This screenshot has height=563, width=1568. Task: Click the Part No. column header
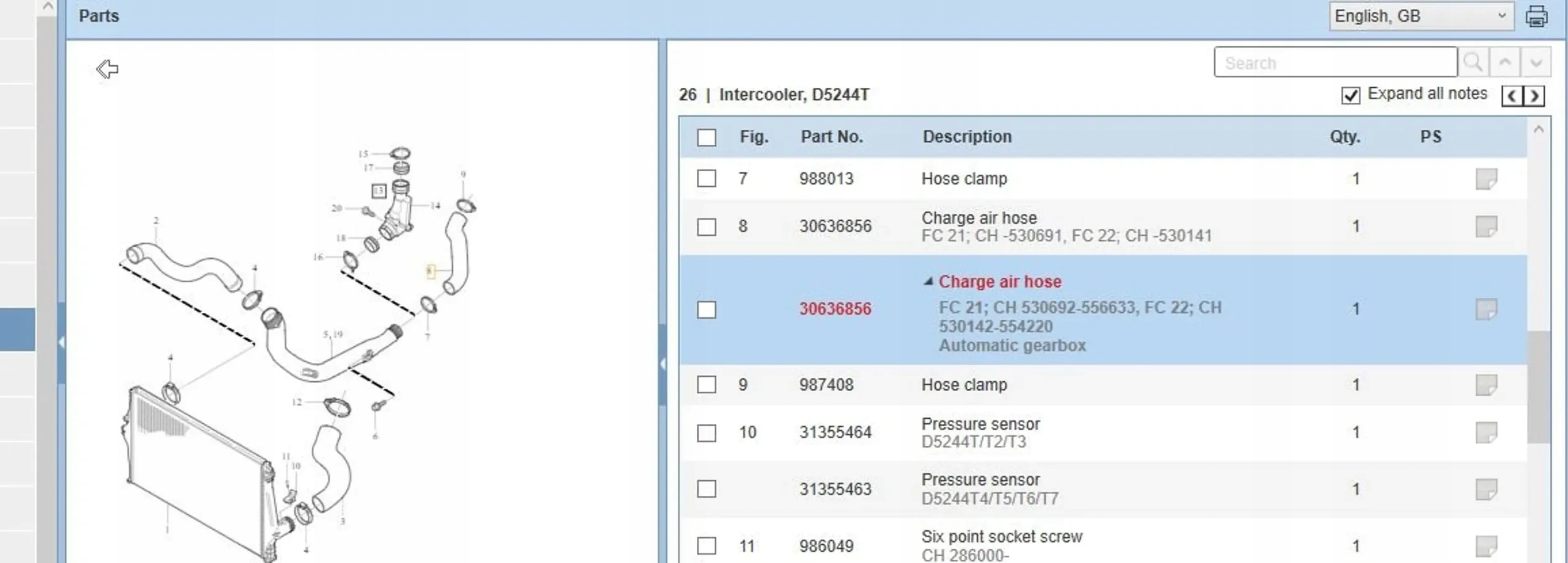tap(832, 137)
